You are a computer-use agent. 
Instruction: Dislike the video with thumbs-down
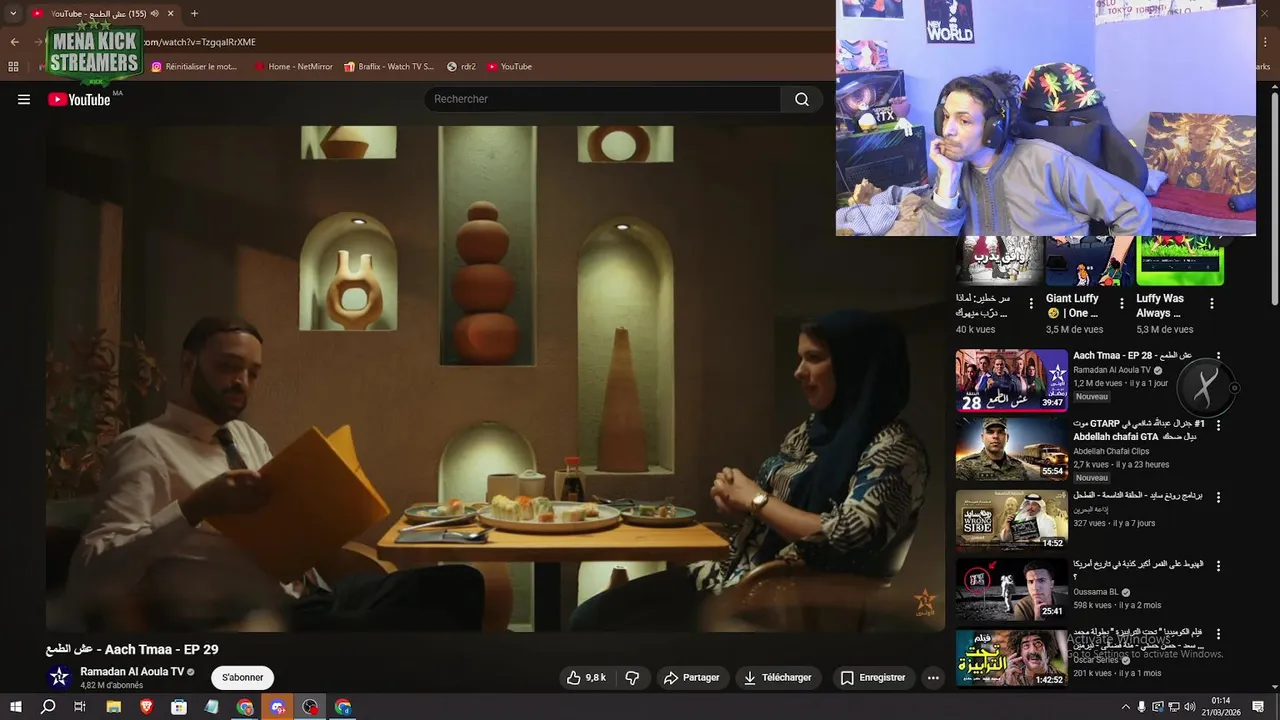click(x=632, y=678)
